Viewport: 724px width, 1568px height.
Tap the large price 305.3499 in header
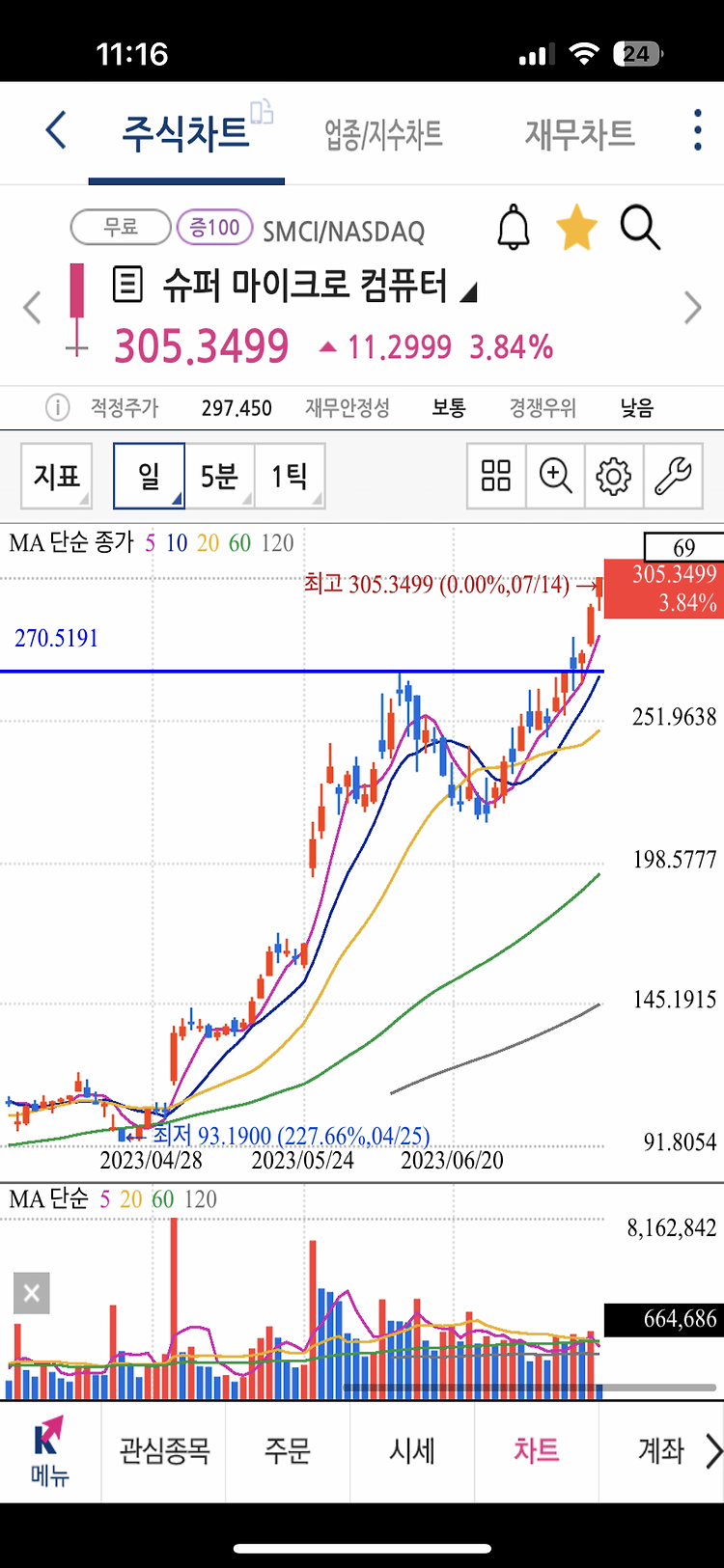coord(202,346)
